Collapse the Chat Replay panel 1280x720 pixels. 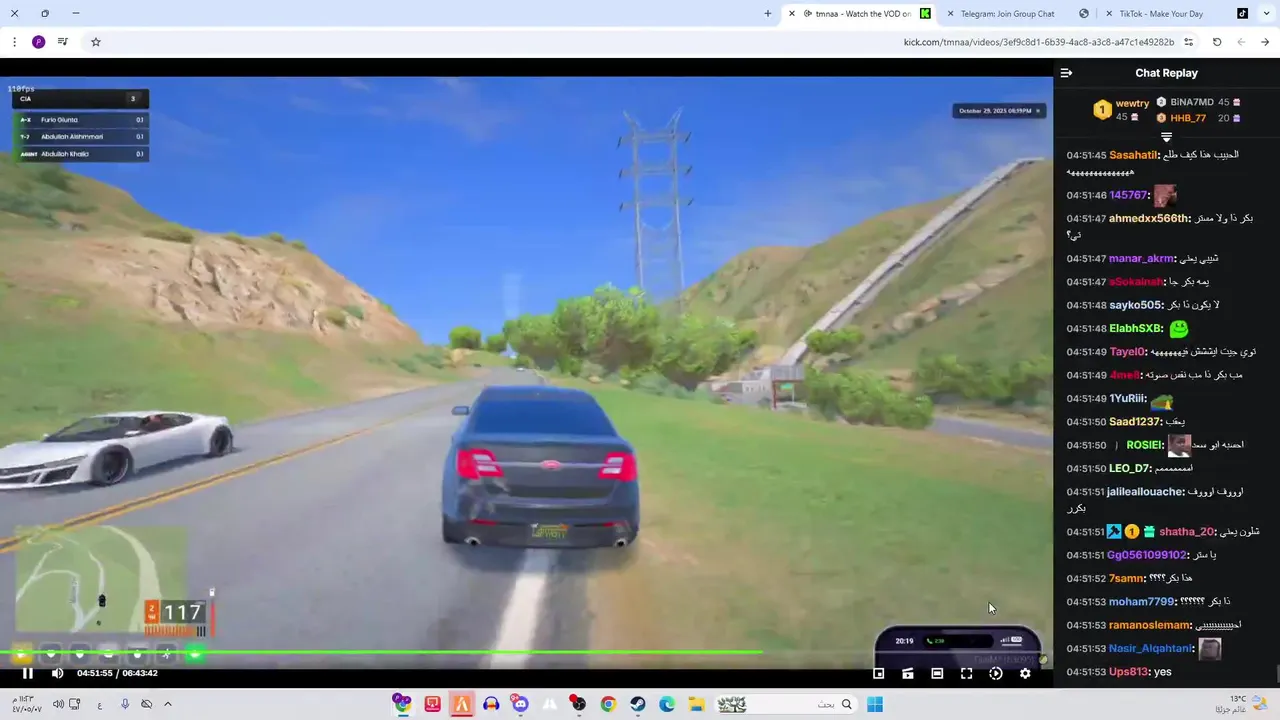(1066, 73)
